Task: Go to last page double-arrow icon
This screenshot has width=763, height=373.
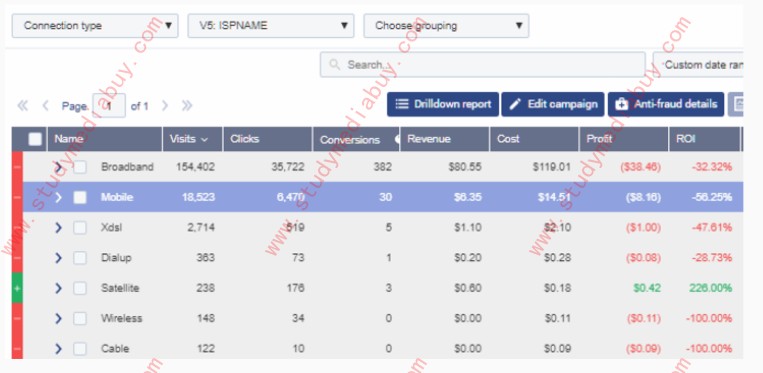Action: click(x=187, y=106)
